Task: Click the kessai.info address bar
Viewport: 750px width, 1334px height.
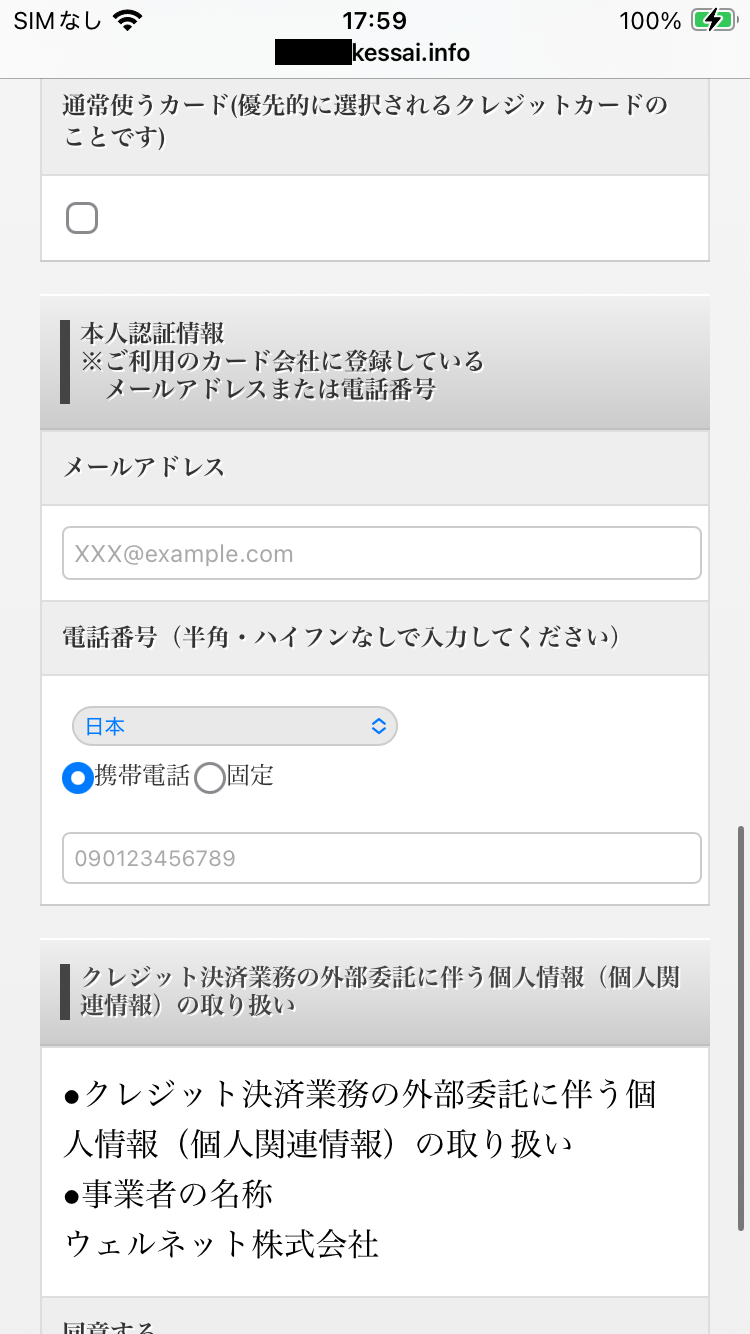Action: click(x=375, y=52)
